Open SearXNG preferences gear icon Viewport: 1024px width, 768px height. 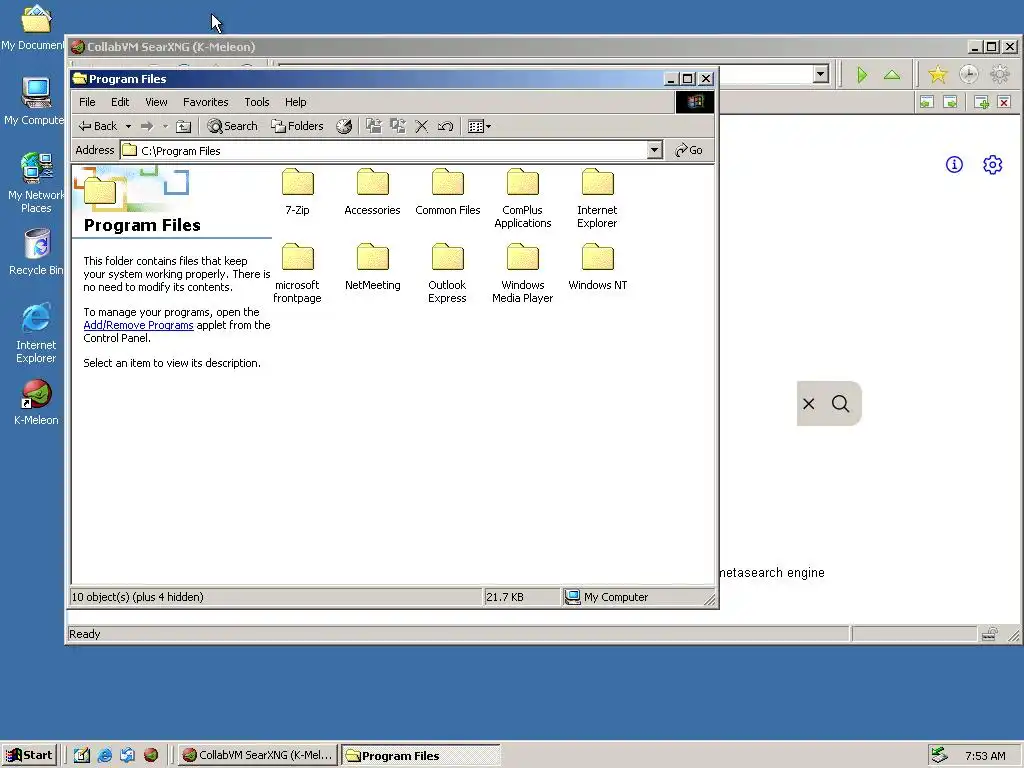pos(992,165)
